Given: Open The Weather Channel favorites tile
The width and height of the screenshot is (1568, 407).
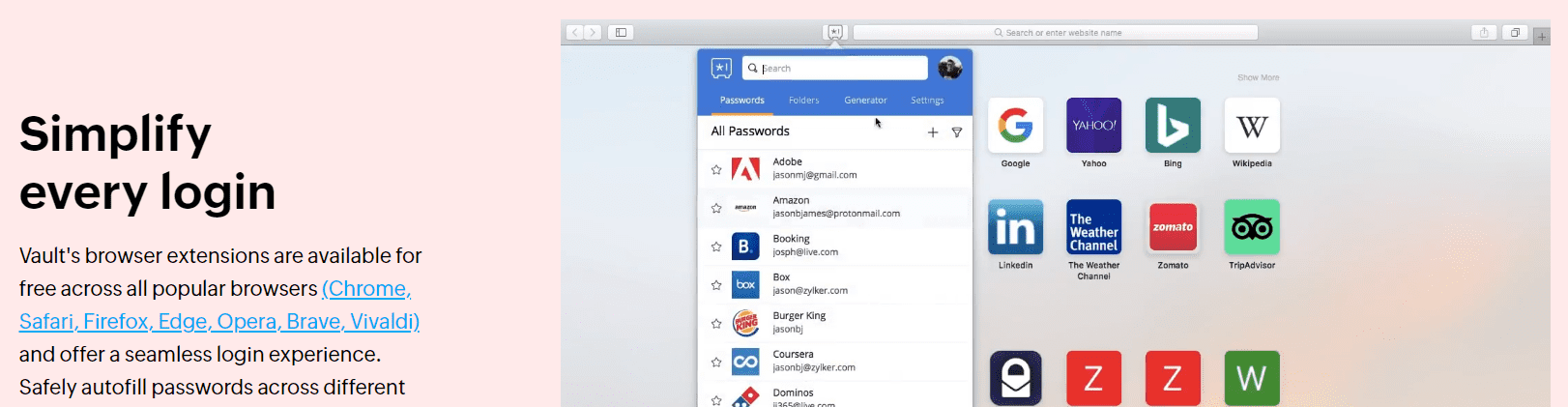Looking at the screenshot, I should [1094, 227].
